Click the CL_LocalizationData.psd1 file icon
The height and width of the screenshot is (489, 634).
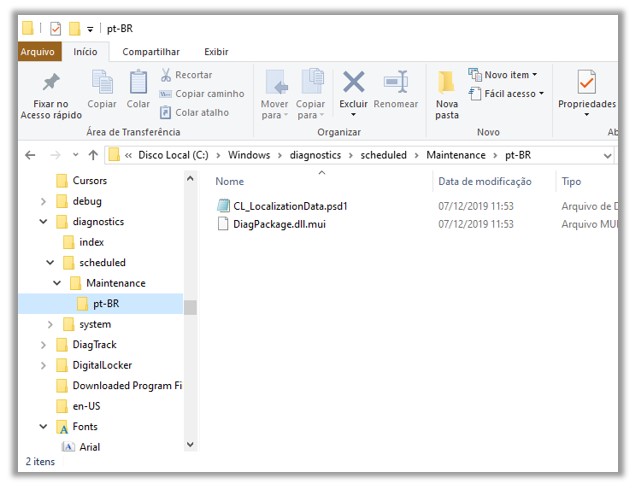[x=223, y=206]
